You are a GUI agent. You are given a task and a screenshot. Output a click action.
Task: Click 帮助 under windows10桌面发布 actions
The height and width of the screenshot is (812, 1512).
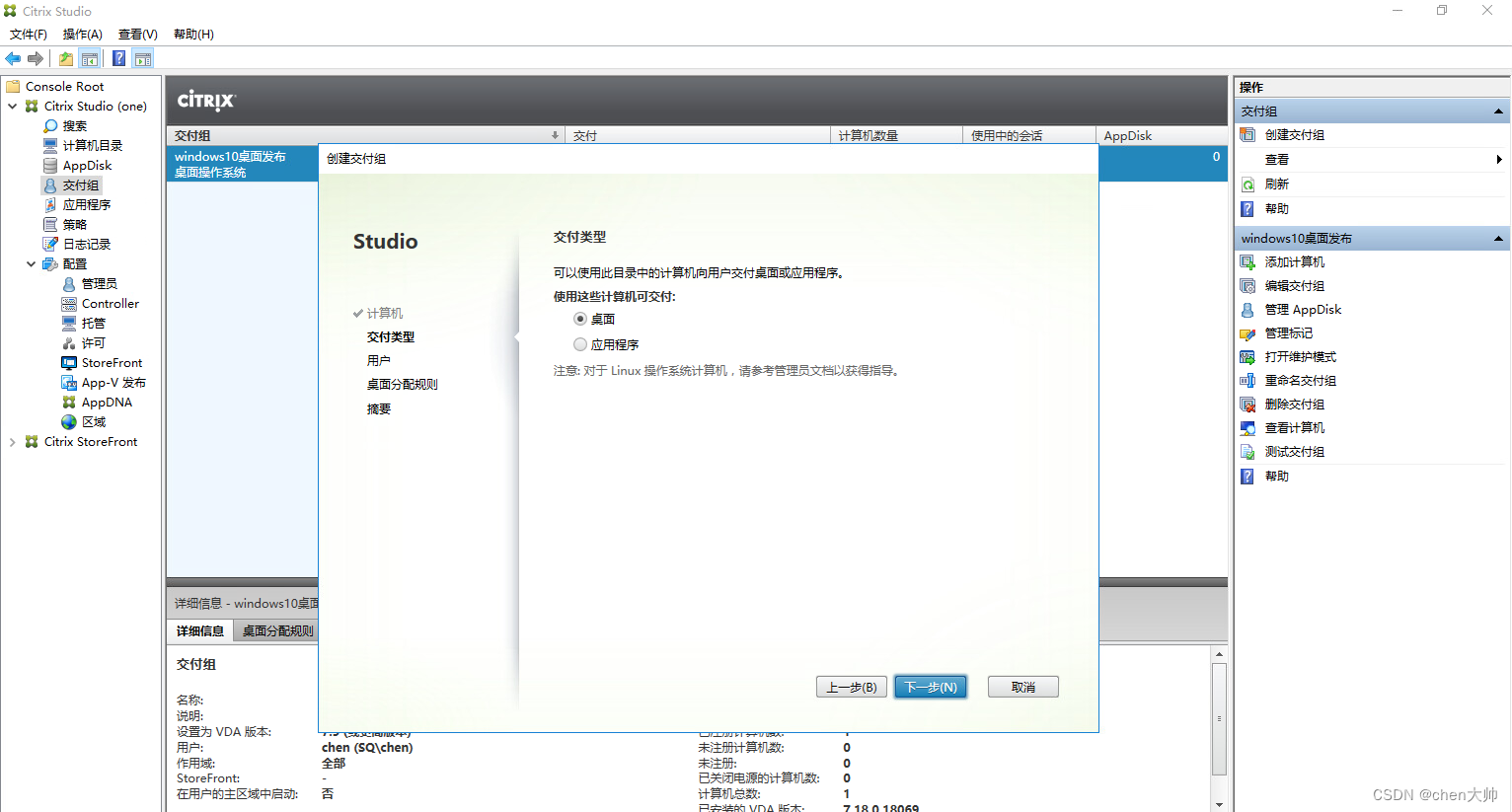tap(1277, 477)
